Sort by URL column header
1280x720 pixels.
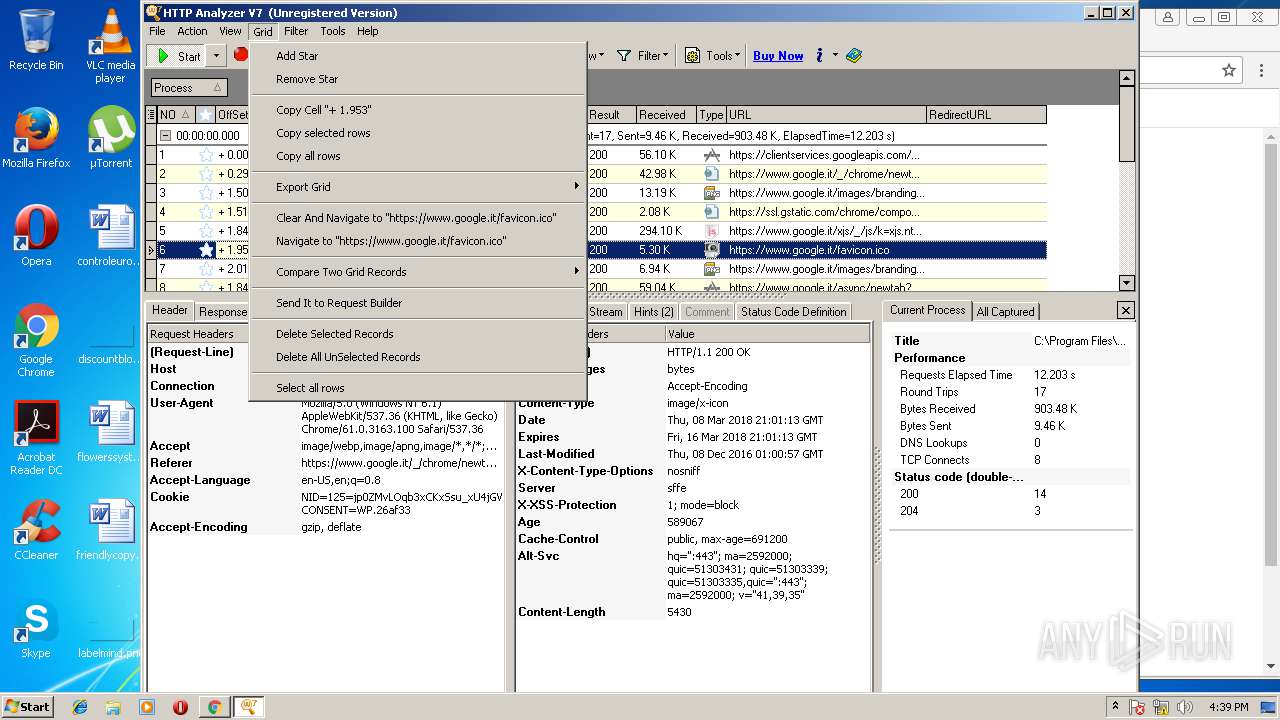[826, 115]
